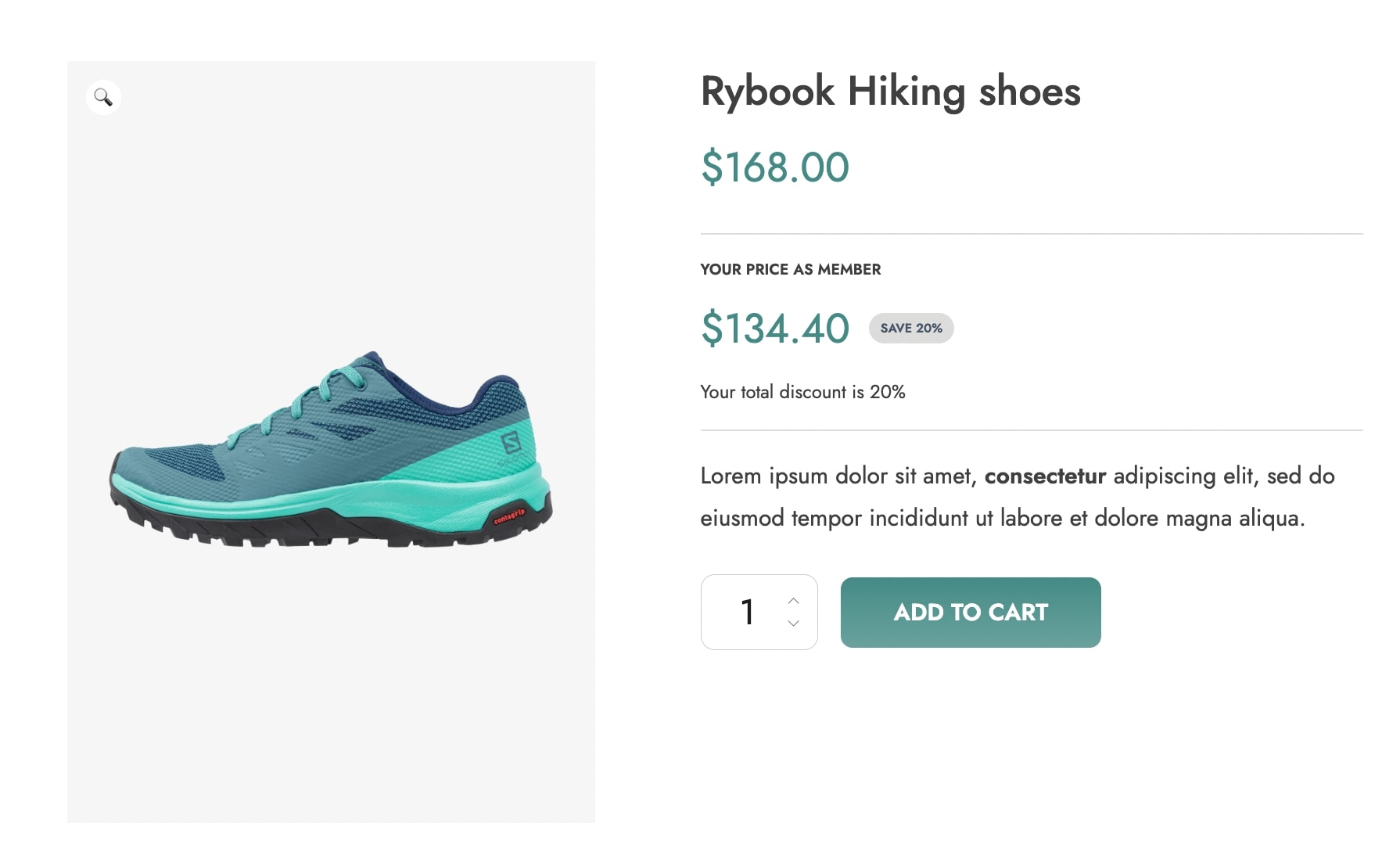Image resolution: width=1400 pixels, height=859 pixels.
Task: Click the quantity number input field
Action: click(747, 612)
